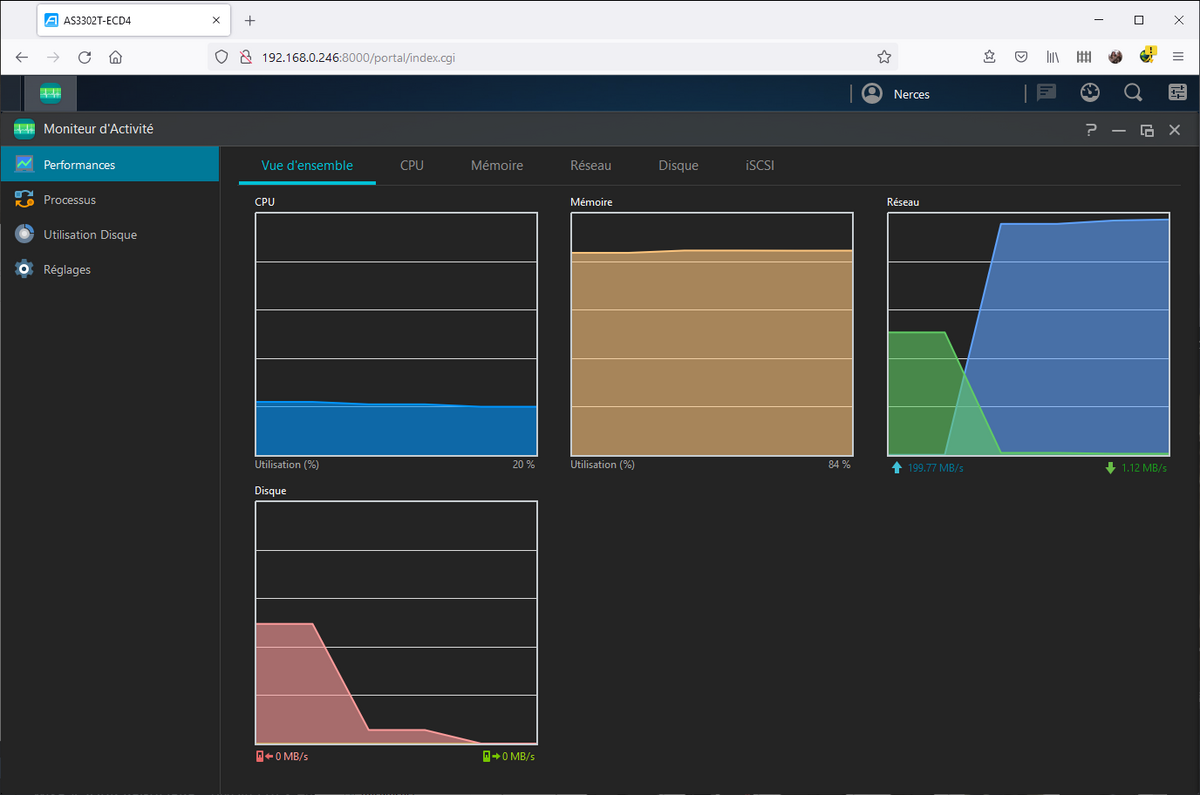The image size is (1200, 795).
Task: Open Utilisation Disque in the sidebar
Action: click(110, 235)
